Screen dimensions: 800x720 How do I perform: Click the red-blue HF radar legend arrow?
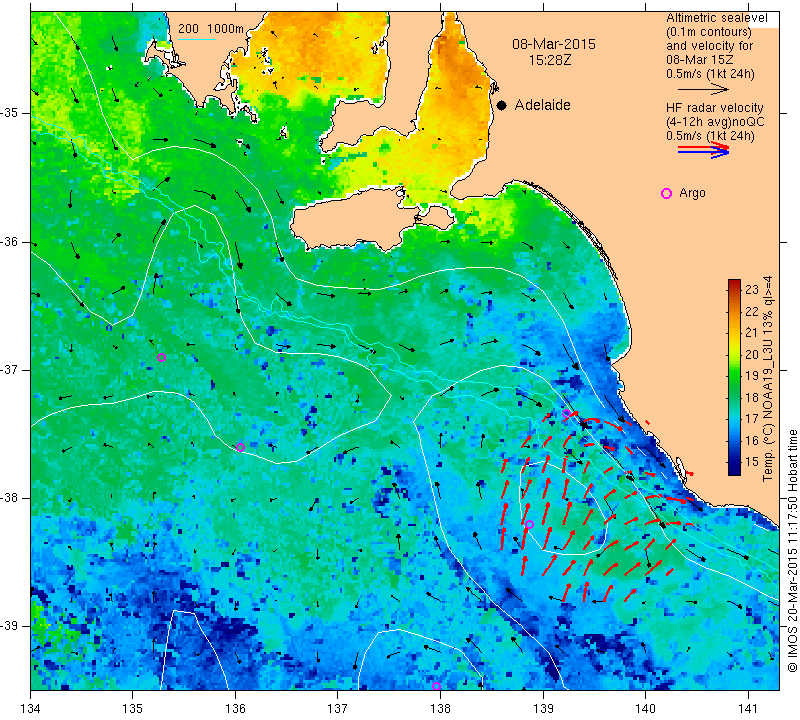click(x=704, y=150)
